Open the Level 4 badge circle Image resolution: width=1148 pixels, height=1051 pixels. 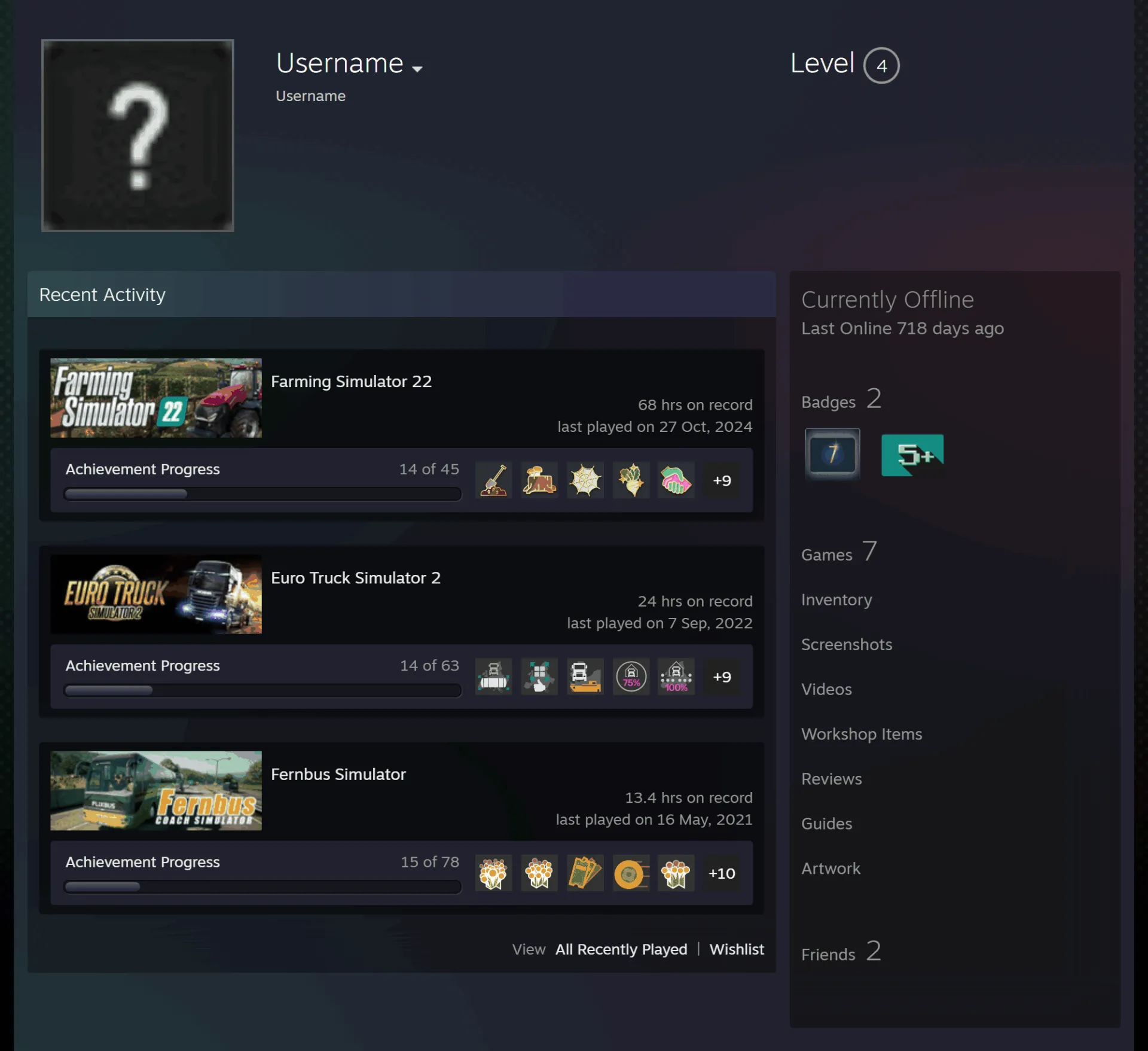881,65
